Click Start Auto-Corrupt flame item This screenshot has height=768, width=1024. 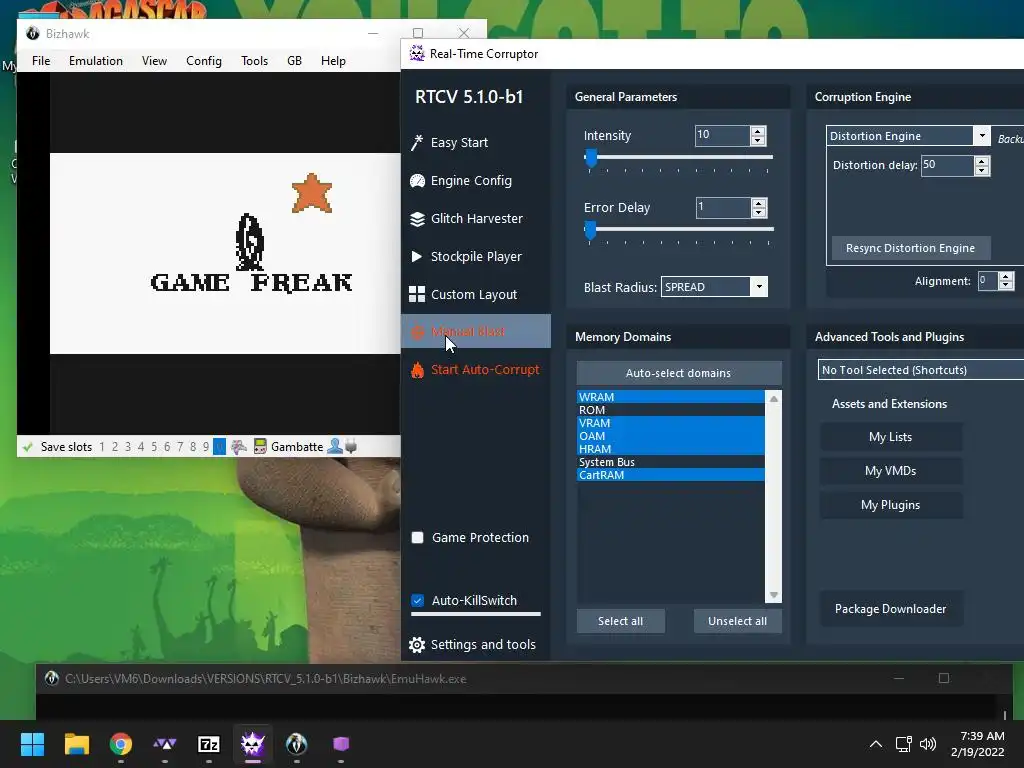coord(475,369)
